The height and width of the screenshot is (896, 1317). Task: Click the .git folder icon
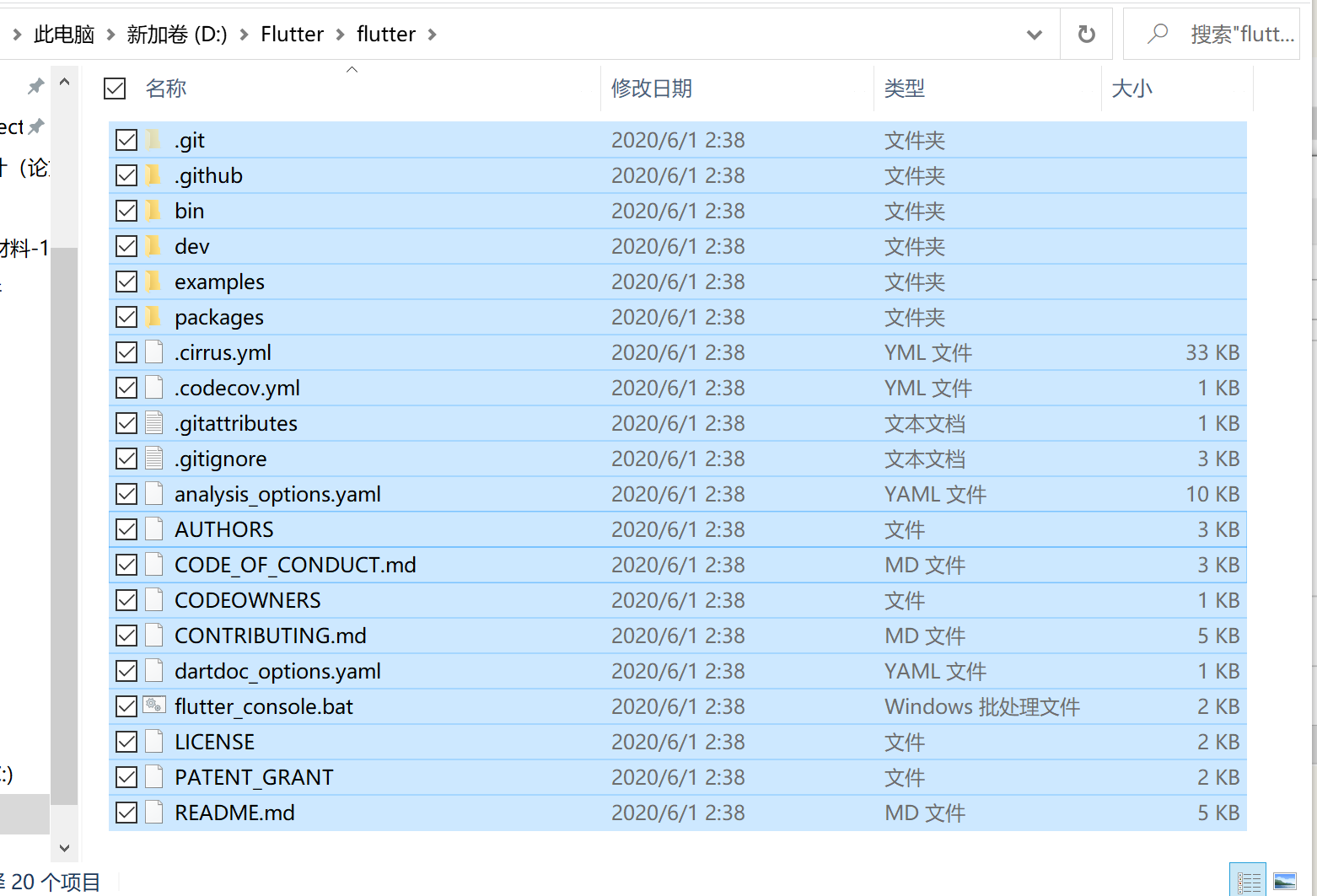pyautogui.click(x=153, y=140)
